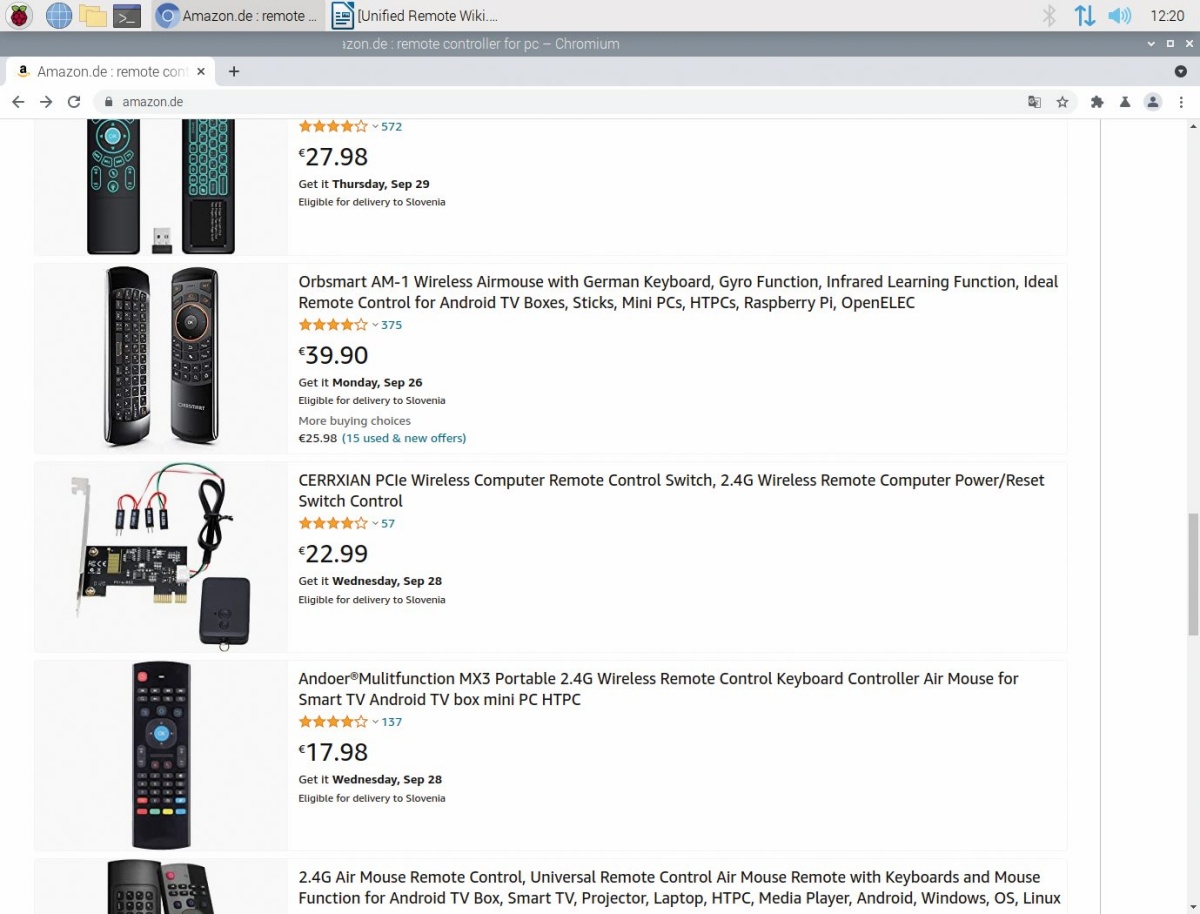Open the Chrome Labs flask icon
This screenshot has height=914, width=1200.
pyautogui.click(x=1125, y=102)
